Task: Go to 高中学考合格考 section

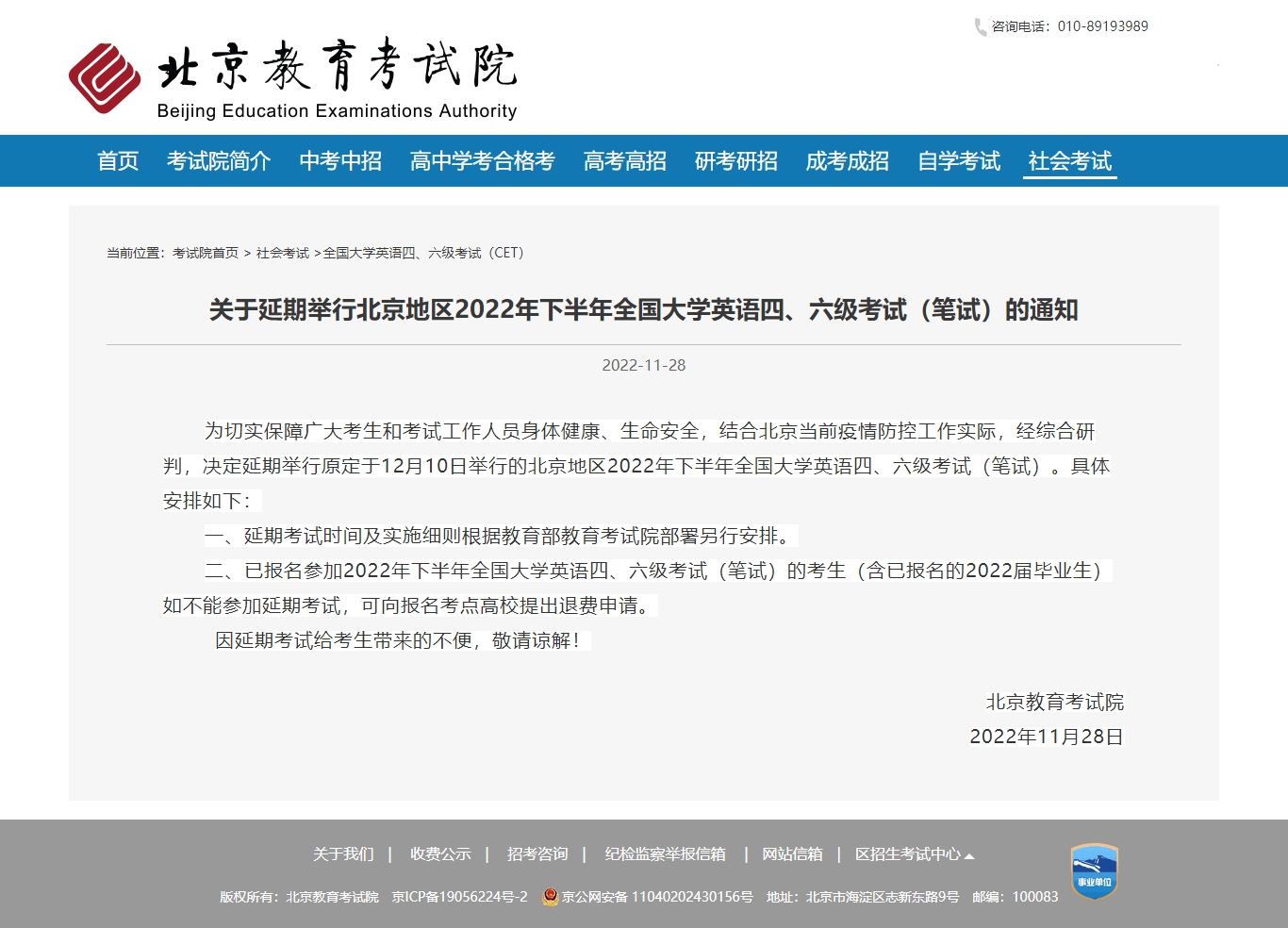Action: [482, 161]
